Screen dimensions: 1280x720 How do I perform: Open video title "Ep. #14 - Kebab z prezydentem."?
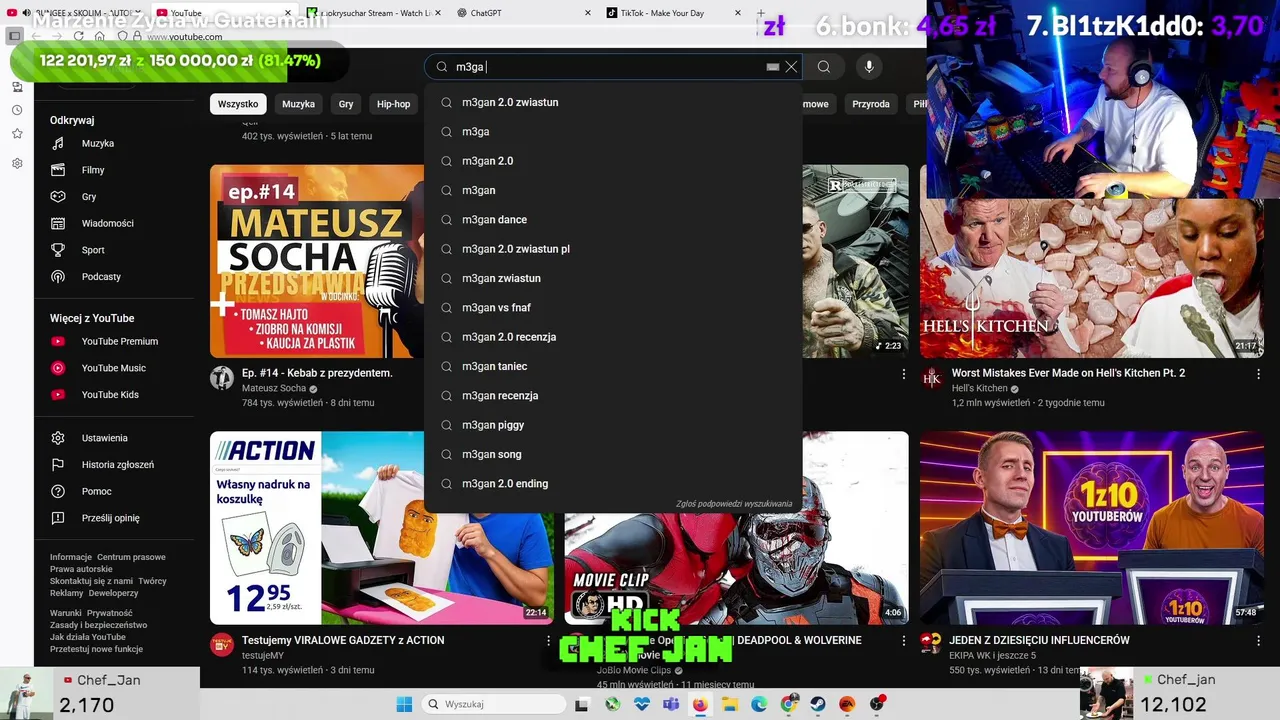click(x=317, y=373)
